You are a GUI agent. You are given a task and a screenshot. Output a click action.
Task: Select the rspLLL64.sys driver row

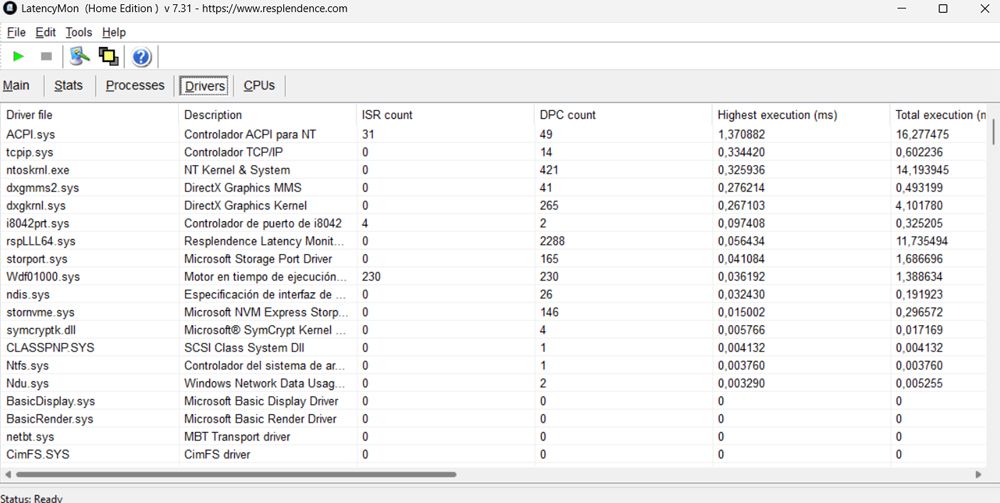(x=494, y=241)
